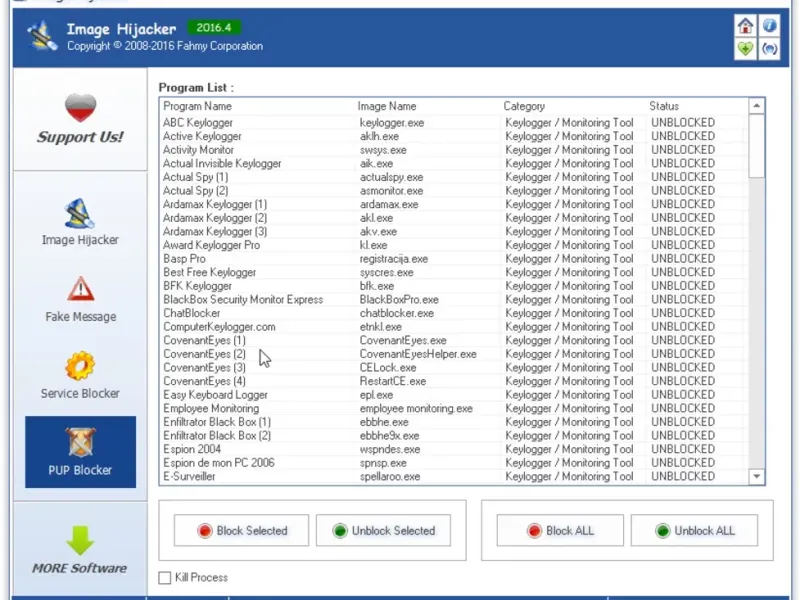800x600 pixels.
Task: Click the scroll up arrow of program list
Action: pos(757,106)
